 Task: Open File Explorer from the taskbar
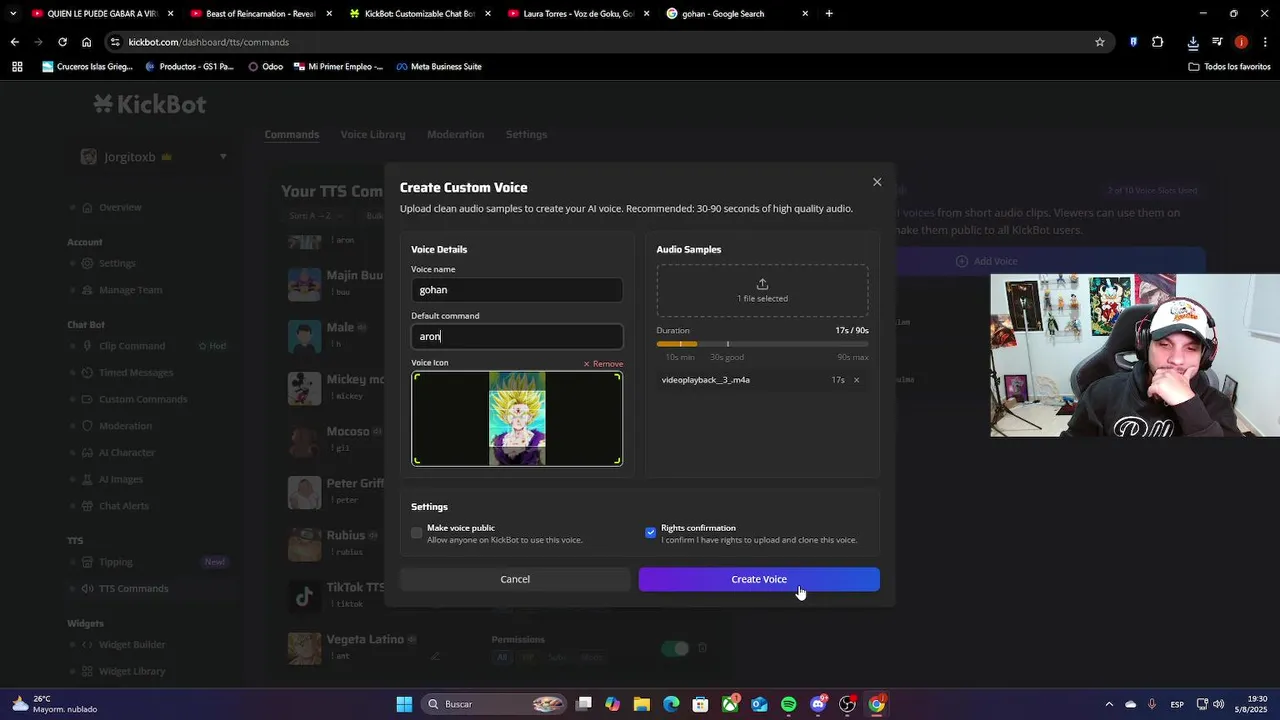642,704
